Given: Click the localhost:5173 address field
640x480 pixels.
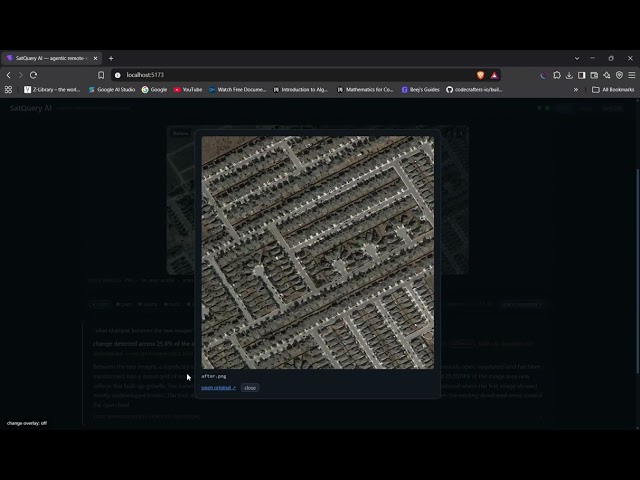Looking at the screenshot, I should click(x=294, y=75).
